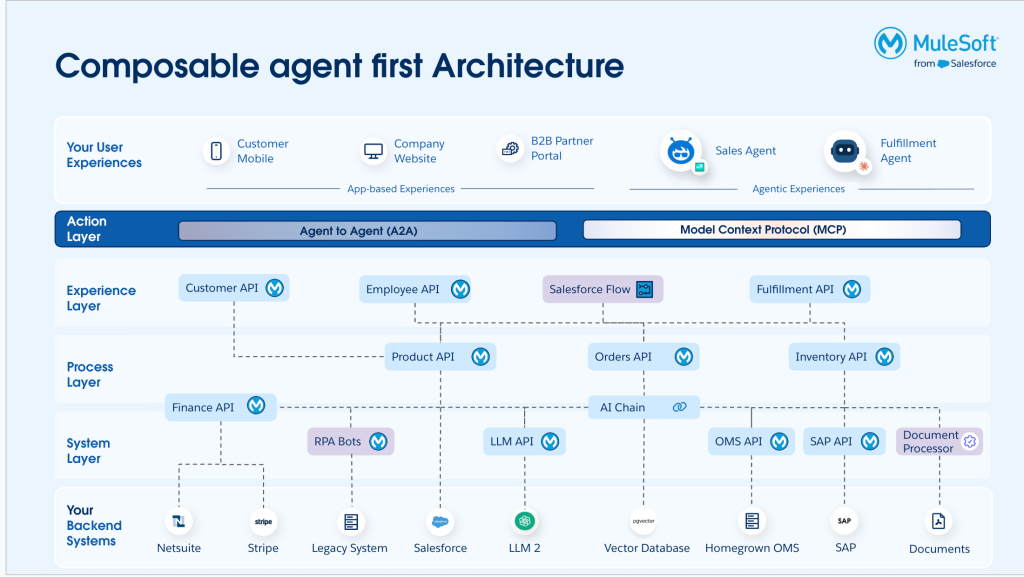Image resolution: width=1024 pixels, height=577 pixels.
Task: Select the Model Context Protocol (MCP) bar
Action: click(772, 230)
